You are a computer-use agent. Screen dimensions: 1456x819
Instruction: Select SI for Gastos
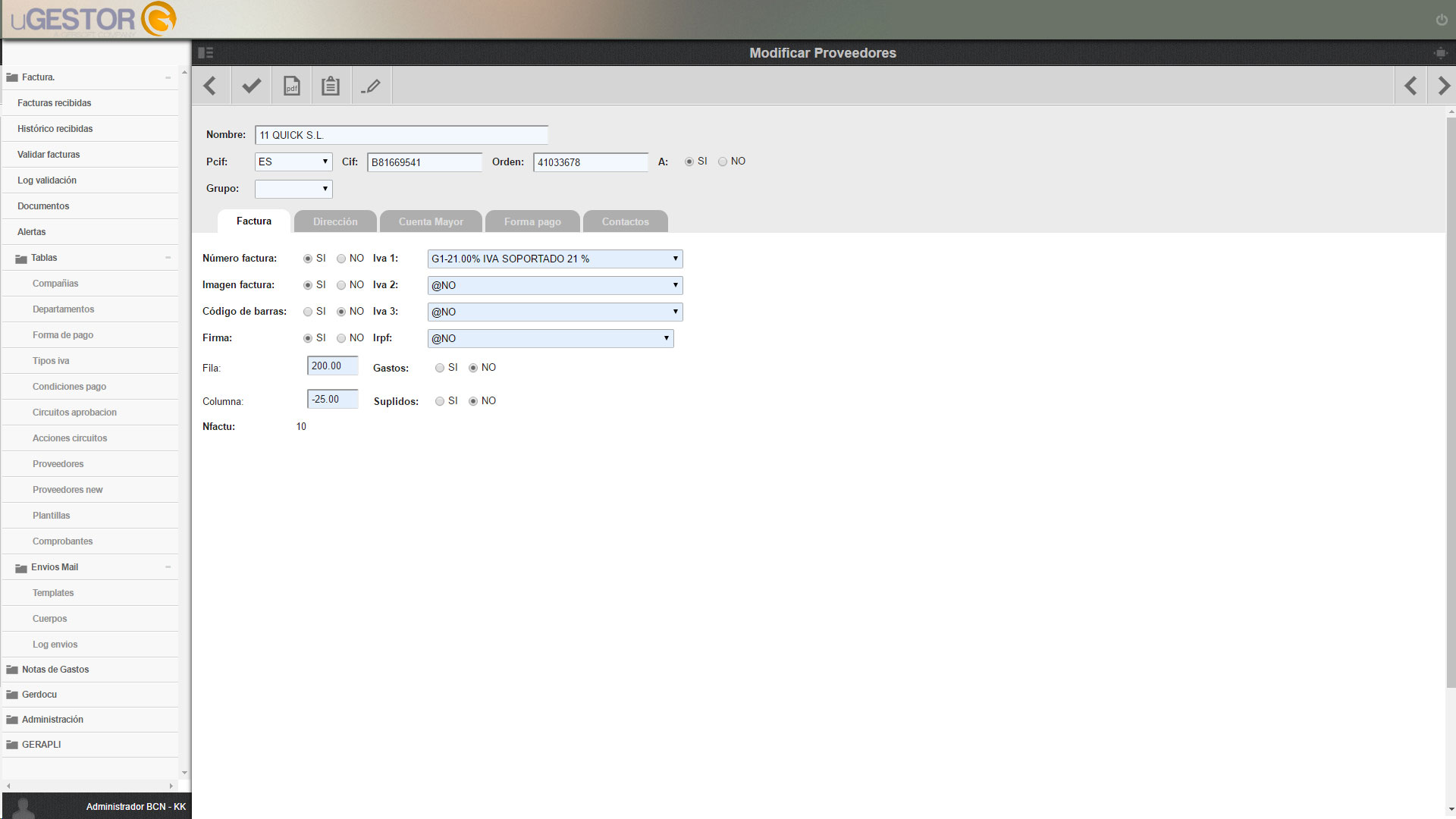(440, 368)
